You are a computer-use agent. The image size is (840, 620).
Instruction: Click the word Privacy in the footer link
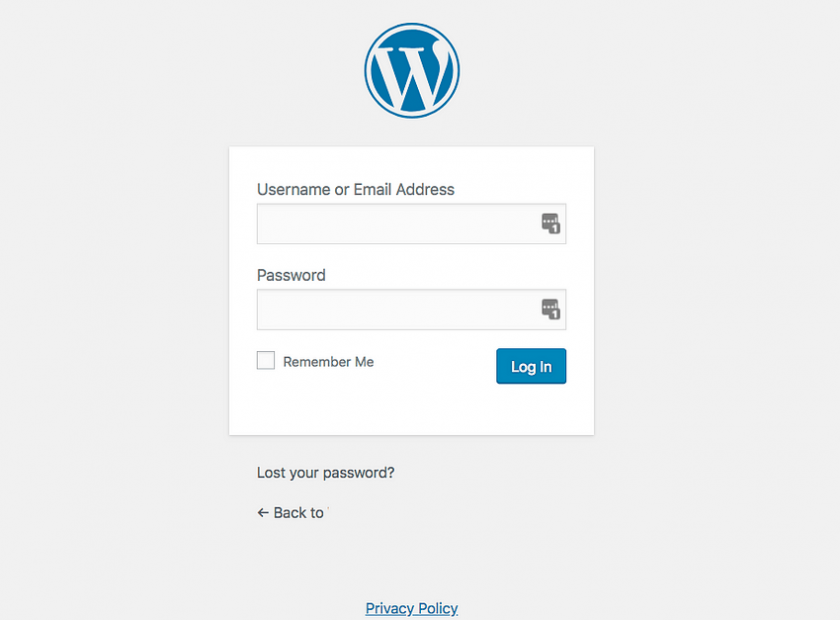click(x=388, y=608)
